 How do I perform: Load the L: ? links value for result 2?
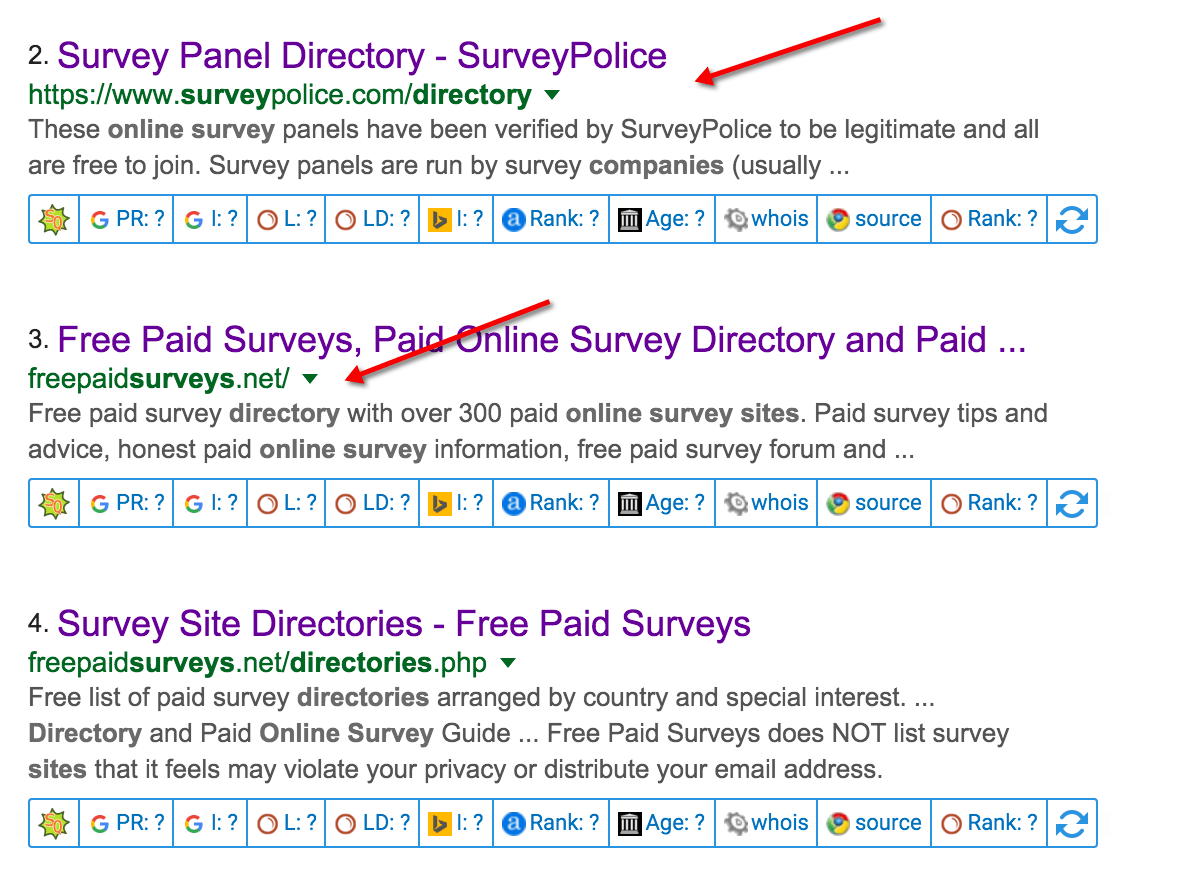pyautogui.click(x=286, y=219)
